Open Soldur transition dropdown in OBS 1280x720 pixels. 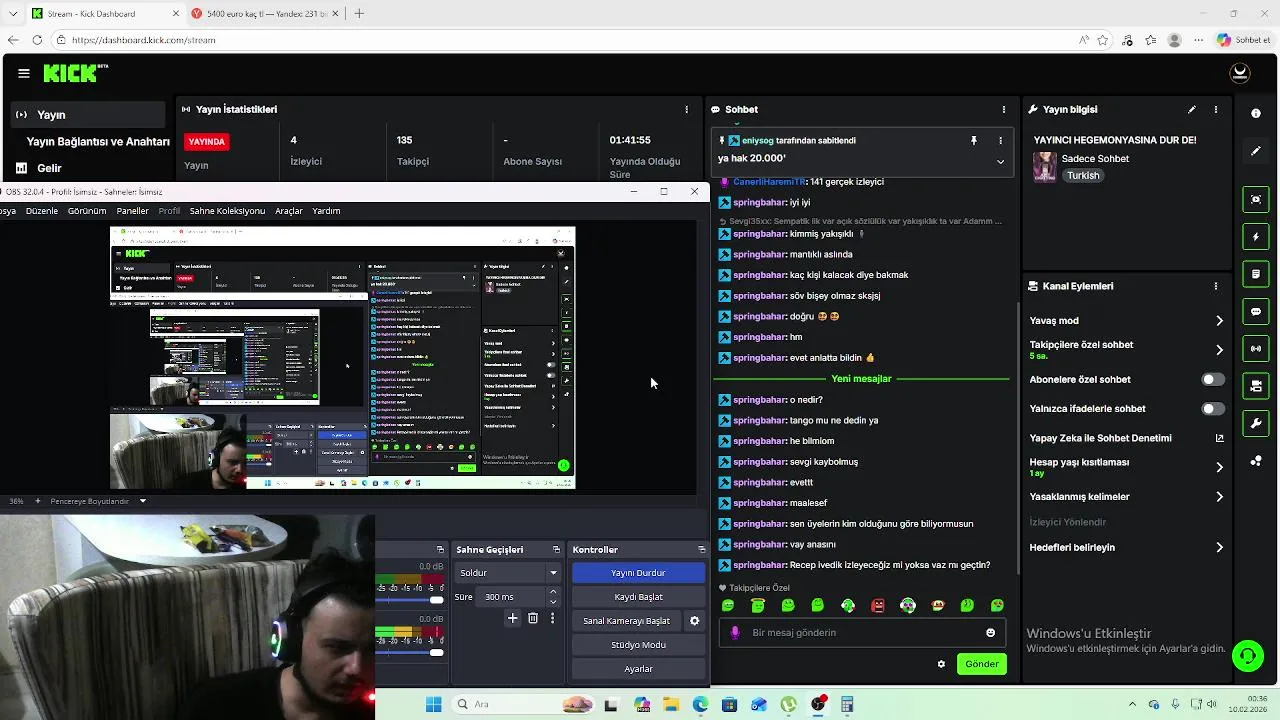point(507,573)
